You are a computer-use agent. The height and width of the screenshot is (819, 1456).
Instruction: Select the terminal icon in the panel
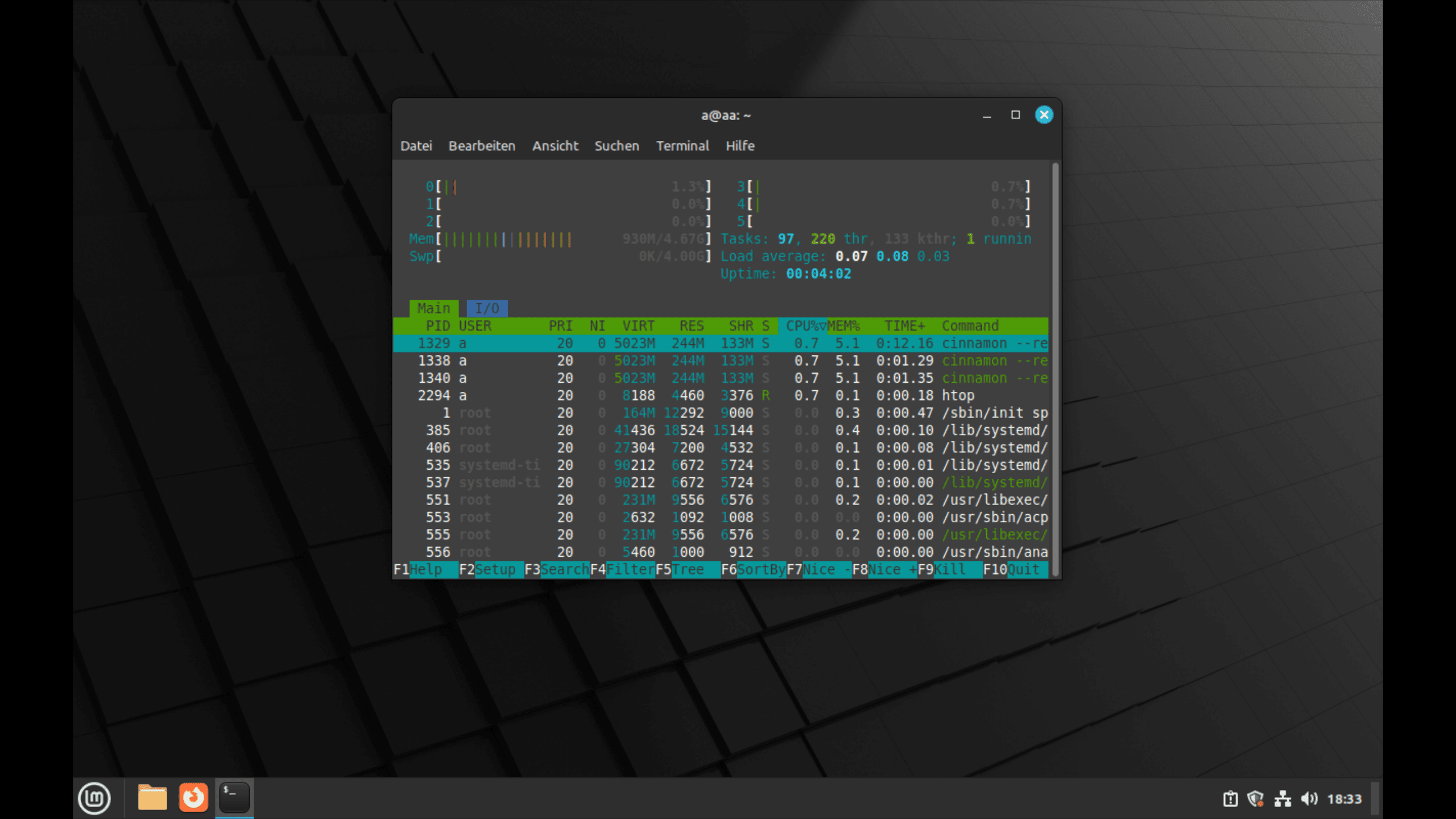(234, 798)
